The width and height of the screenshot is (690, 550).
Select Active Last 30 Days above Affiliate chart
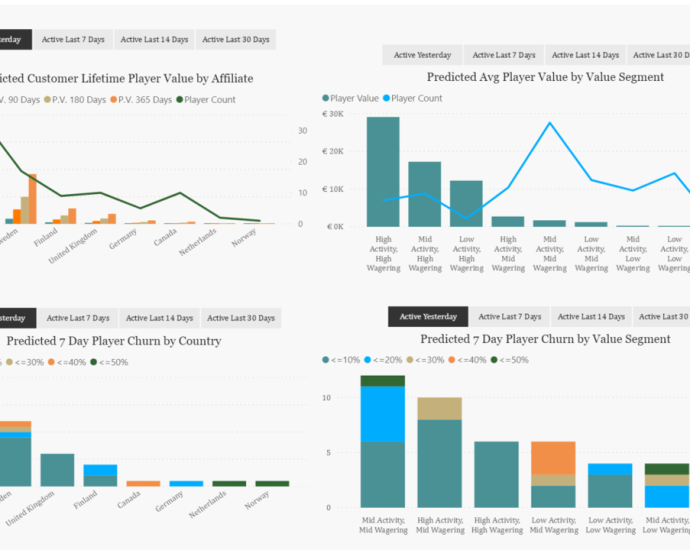[236, 39]
